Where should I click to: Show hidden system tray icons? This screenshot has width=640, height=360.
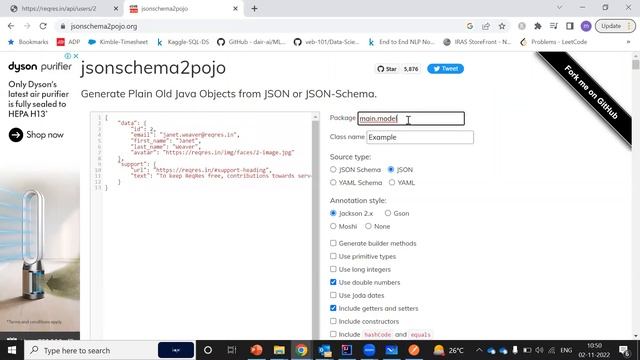[479, 350]
